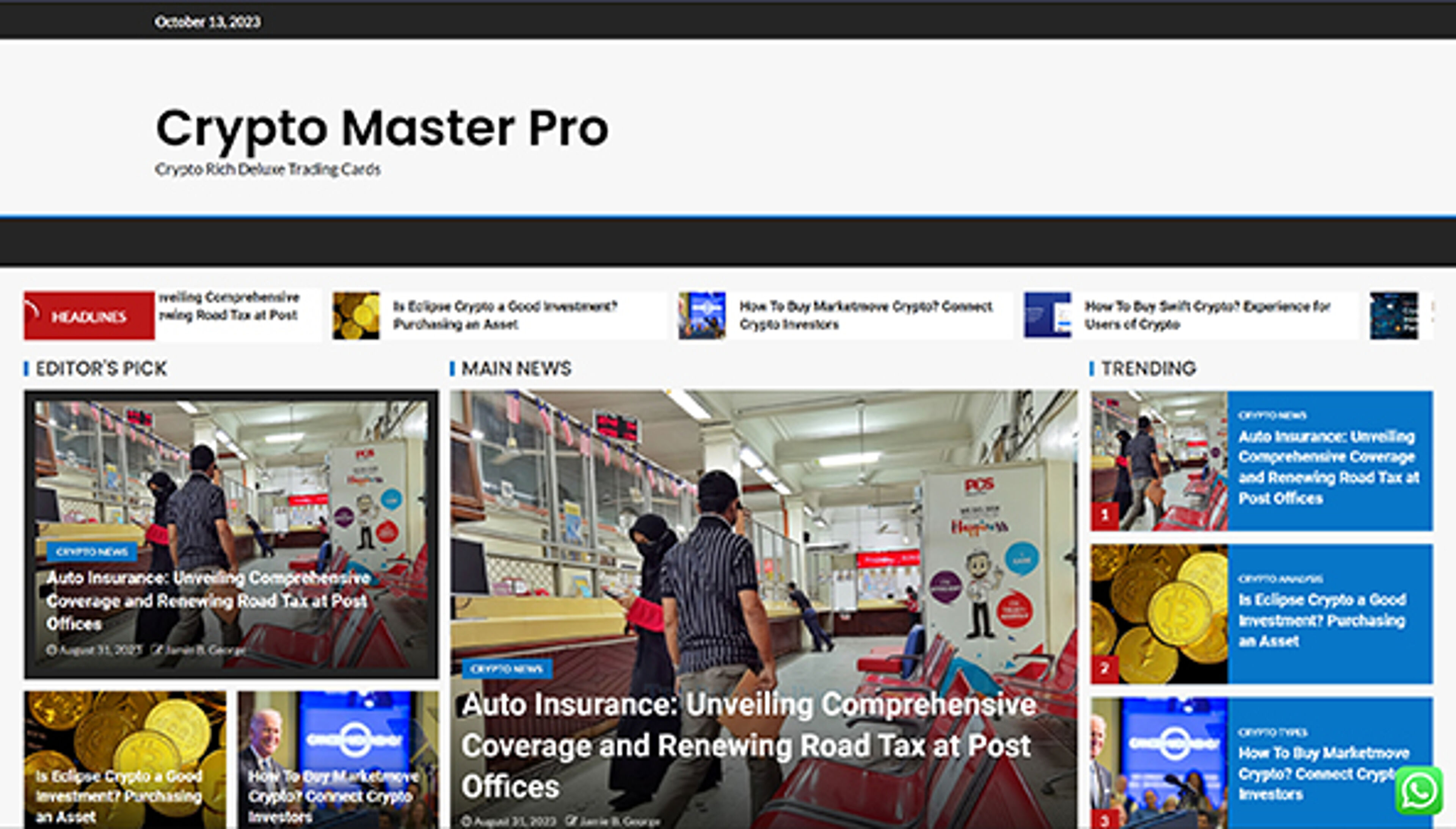Open the Marketmove thumbnail in the headlines ticker
1456x829 pixels.
click(x=702, y=316)
